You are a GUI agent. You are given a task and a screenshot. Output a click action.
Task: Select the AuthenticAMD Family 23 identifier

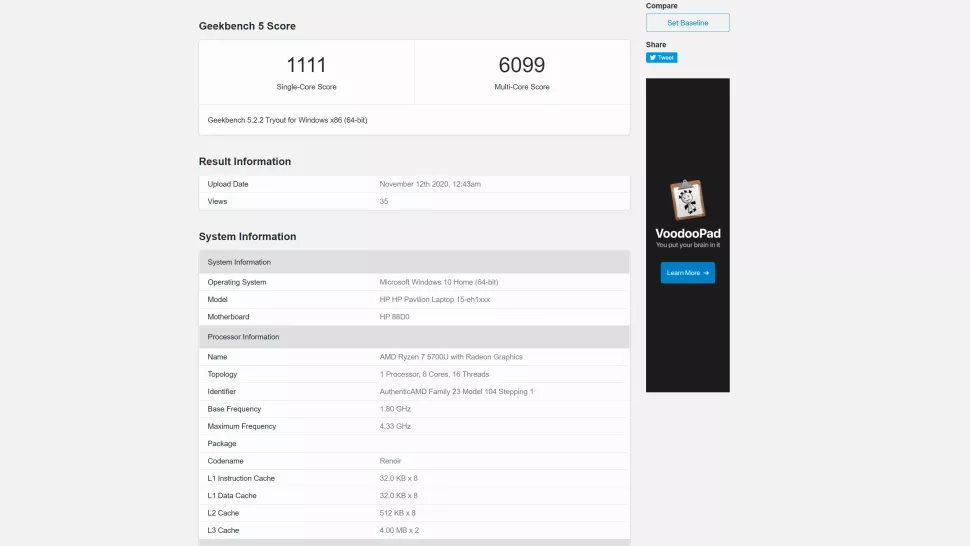(456, 391)
